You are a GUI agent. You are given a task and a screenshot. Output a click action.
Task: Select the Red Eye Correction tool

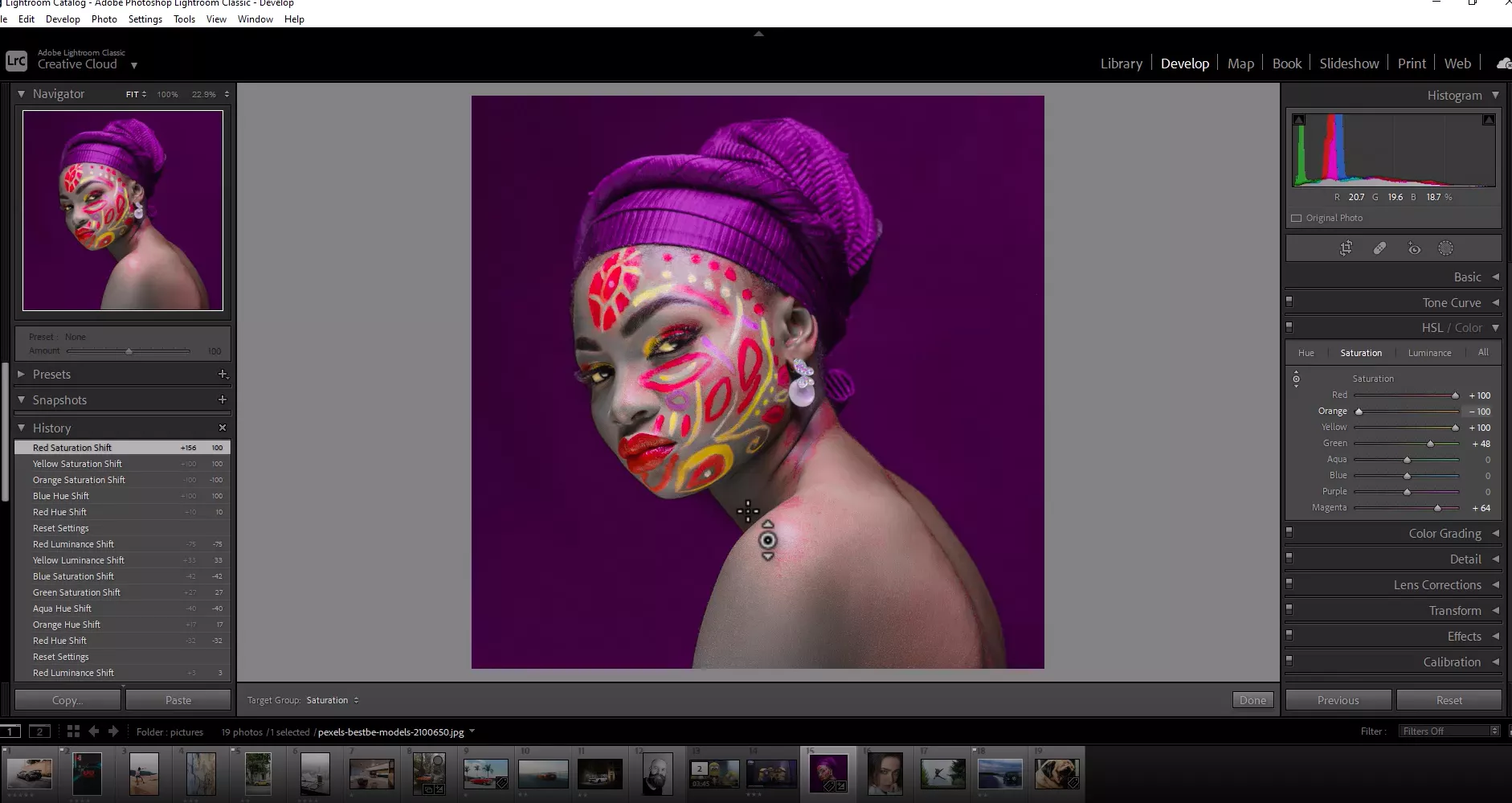[1414, 248]
